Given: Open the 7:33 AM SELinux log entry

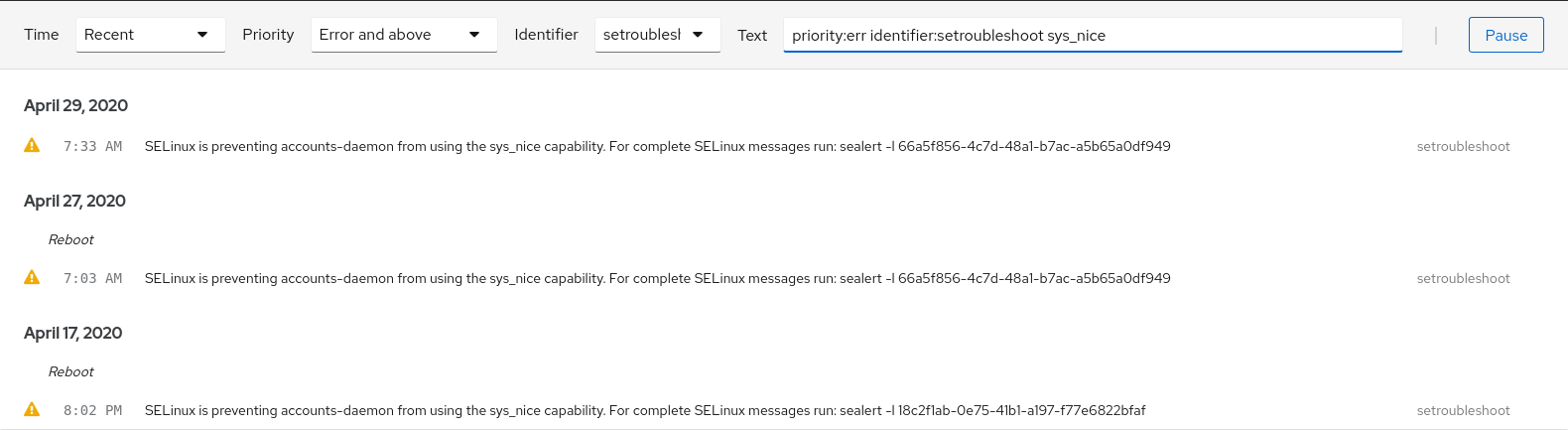Looking at the screenshot, I should (x=657, y=146).
